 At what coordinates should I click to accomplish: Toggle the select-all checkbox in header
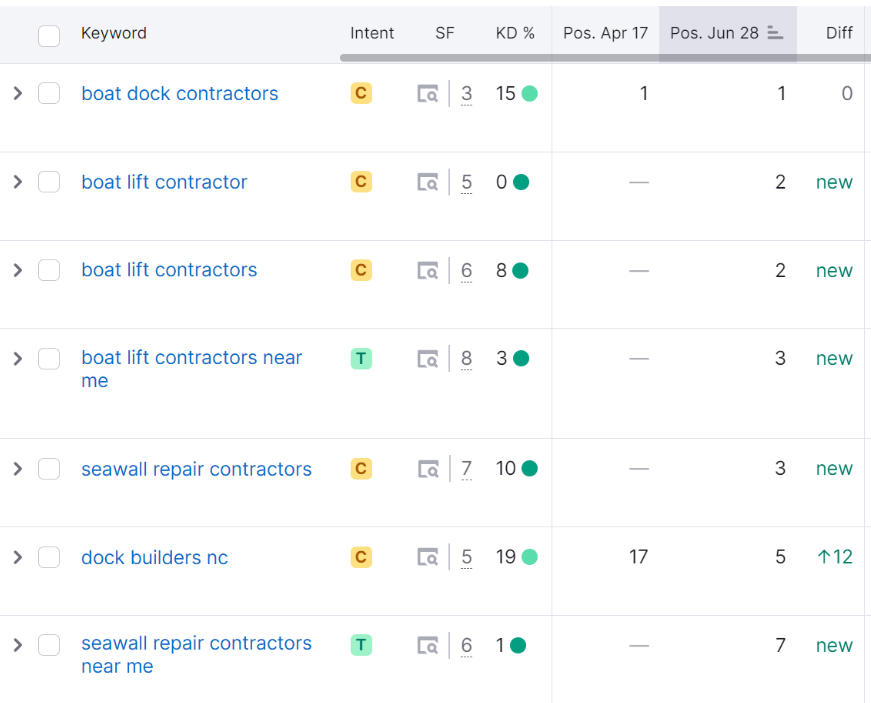[x=49, y=36]
